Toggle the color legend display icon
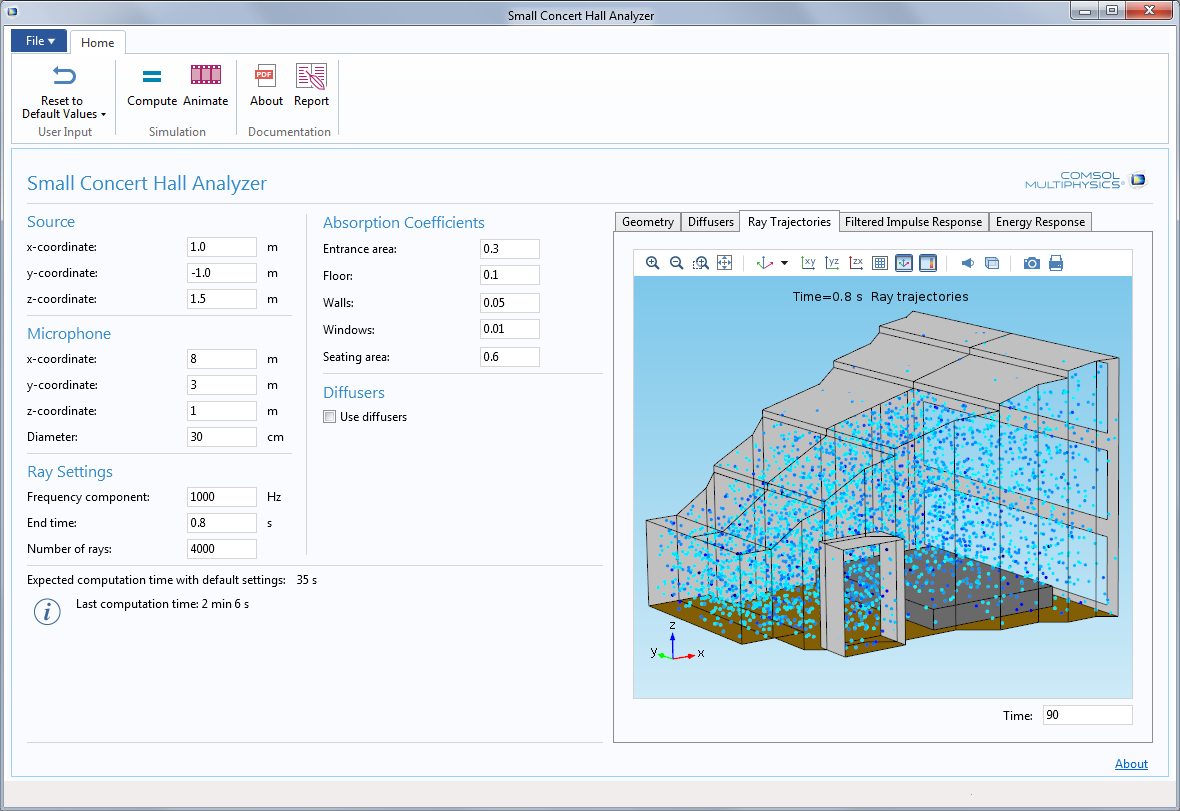This screenshot has height=811, width=1180. pos(928,263)
